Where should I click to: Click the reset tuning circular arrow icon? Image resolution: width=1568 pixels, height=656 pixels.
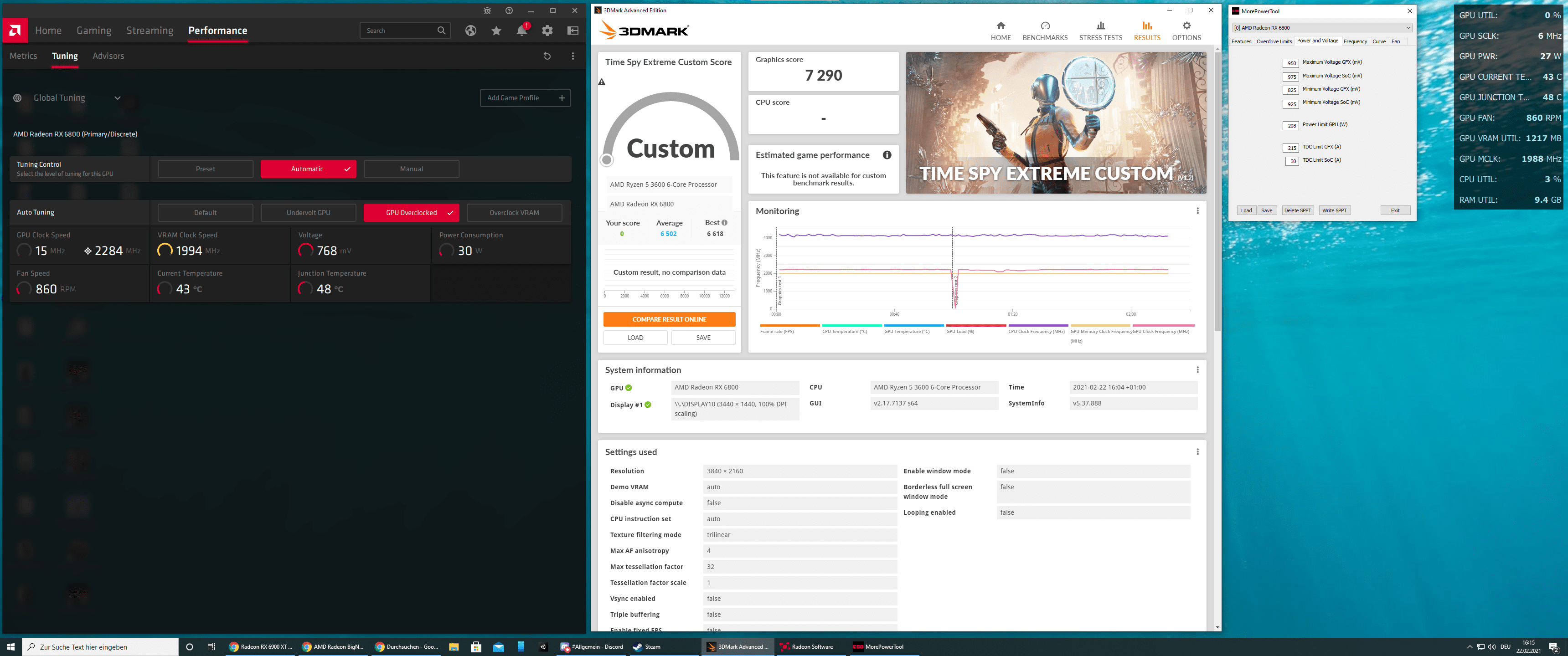[547, 56]
